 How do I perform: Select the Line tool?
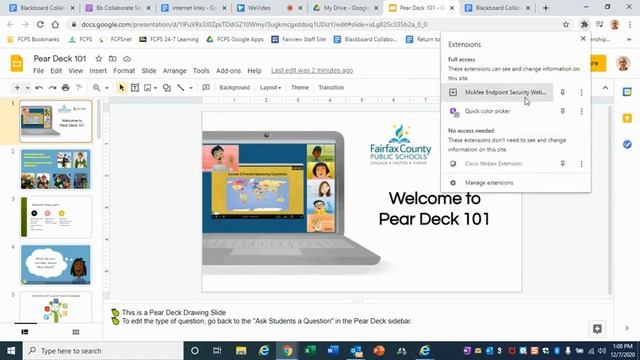click(181, 88)
